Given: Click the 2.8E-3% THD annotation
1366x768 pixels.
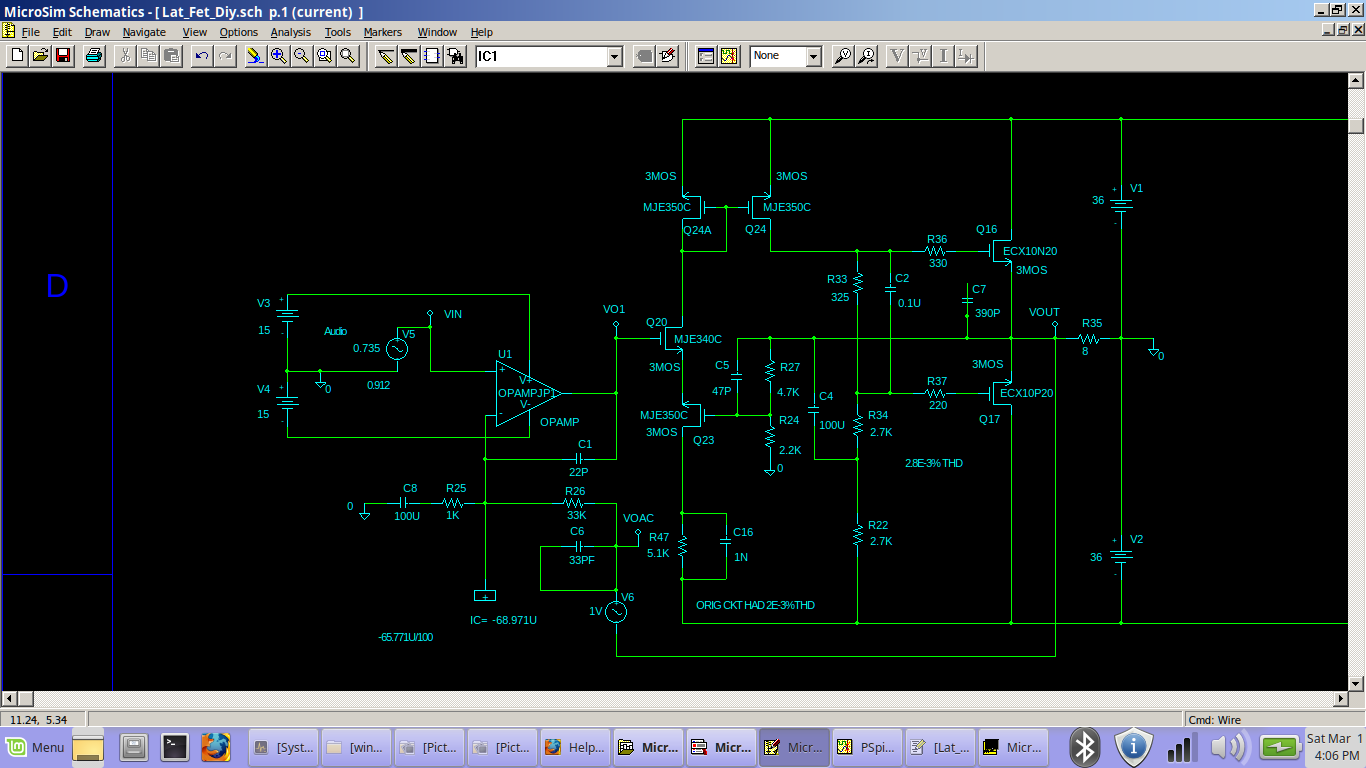Looking at the screenshot, I should pos(933,464).
